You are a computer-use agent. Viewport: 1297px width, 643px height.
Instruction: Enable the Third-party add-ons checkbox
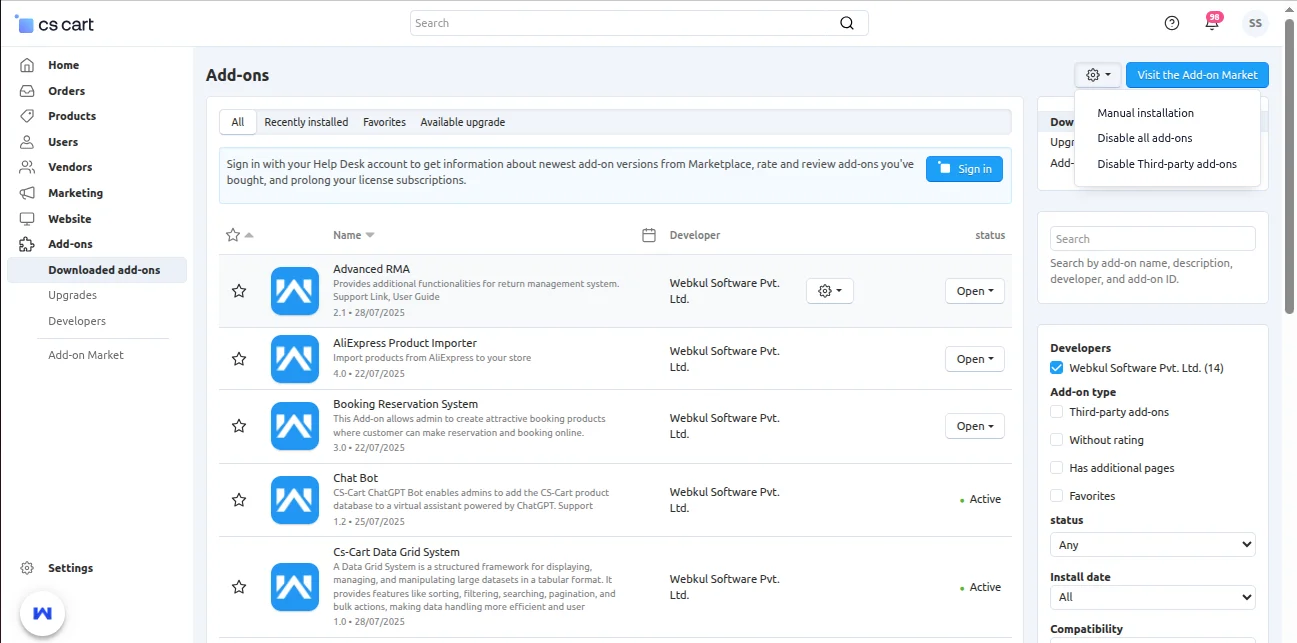(x=1057, y=412)
